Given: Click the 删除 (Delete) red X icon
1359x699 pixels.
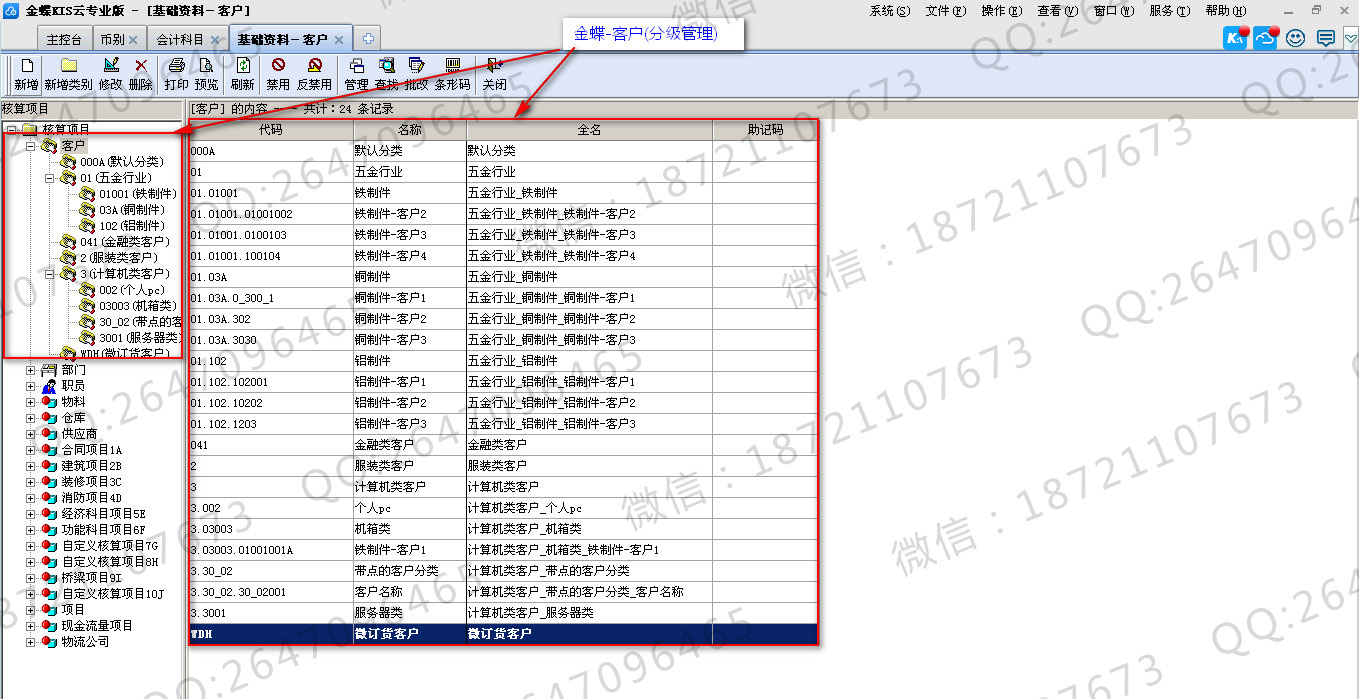Looking at the screenshot, I should (x=141, y=67).
